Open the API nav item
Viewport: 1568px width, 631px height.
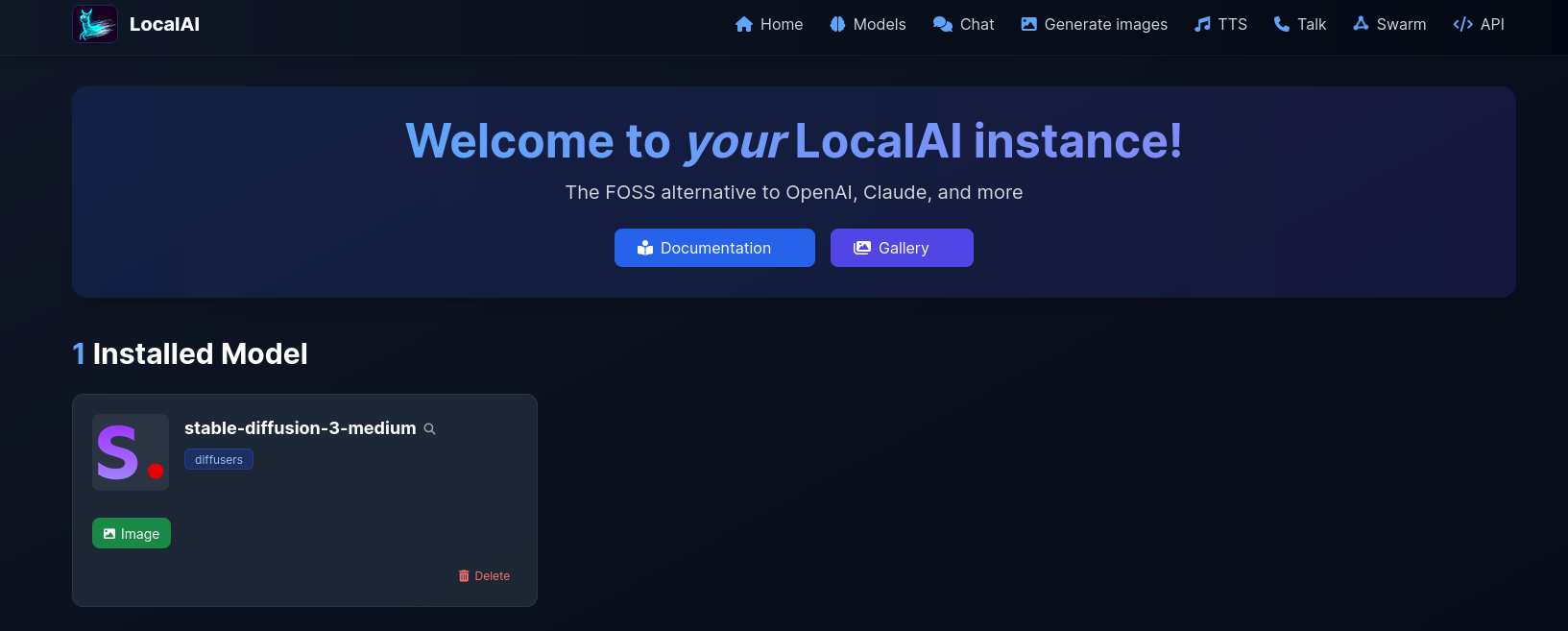pyautogui.click(x=1479, y=24)
